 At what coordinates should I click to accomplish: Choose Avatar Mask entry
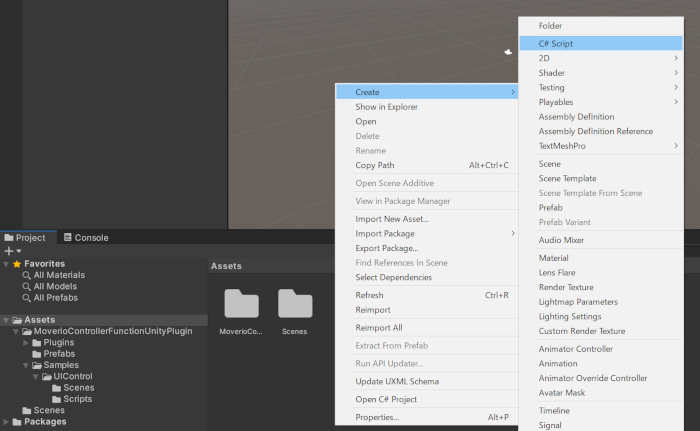[x=601, y=393]
